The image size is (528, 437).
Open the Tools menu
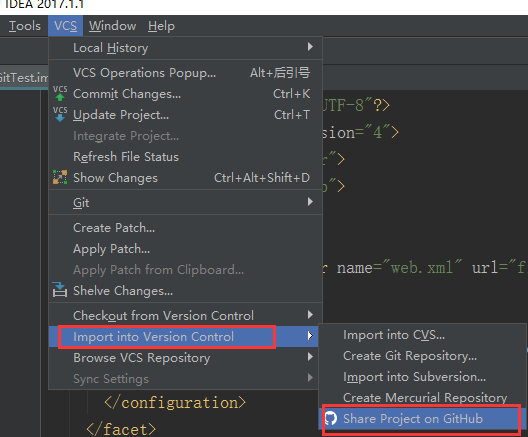pyautogui.click(x=25, y=26)
